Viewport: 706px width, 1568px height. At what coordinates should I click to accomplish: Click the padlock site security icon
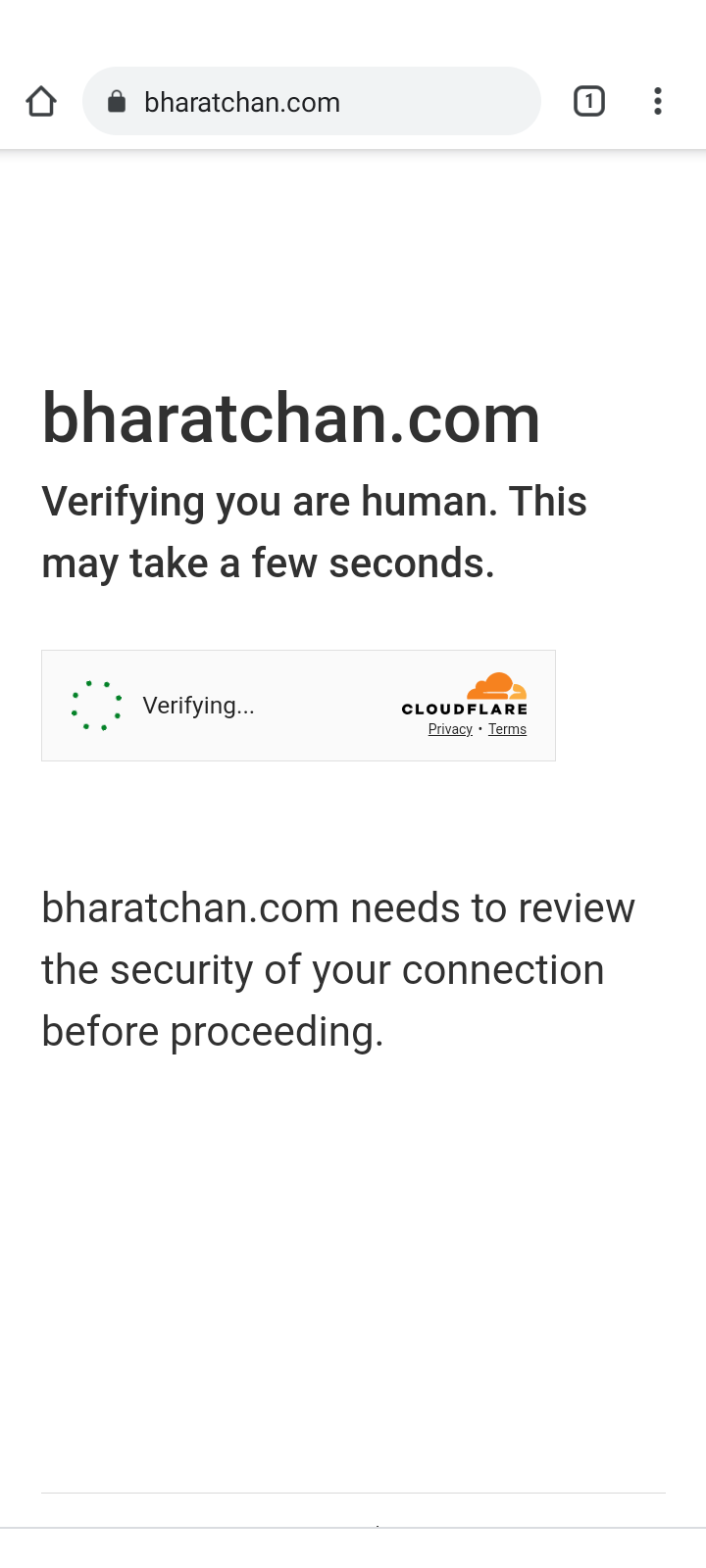click(x=117, y=101)
